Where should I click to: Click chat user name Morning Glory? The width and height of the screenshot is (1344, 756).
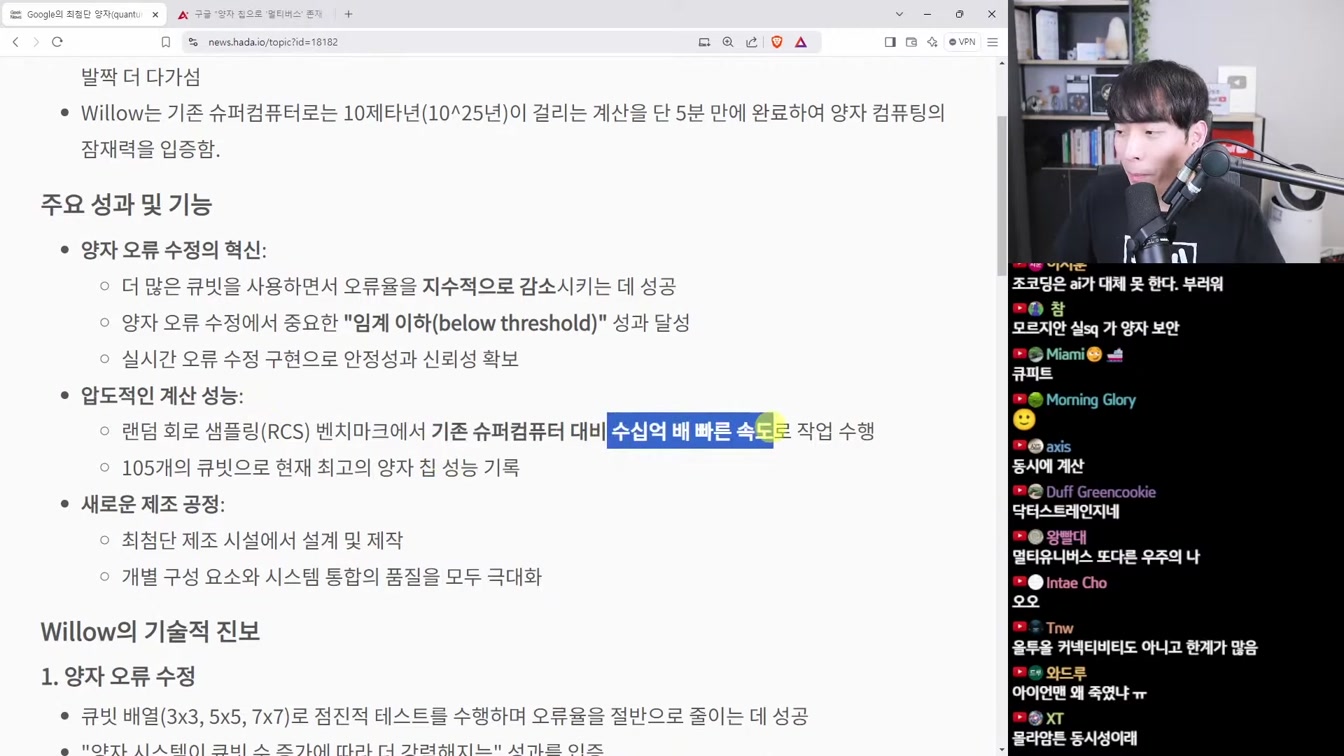(1090, 400)
